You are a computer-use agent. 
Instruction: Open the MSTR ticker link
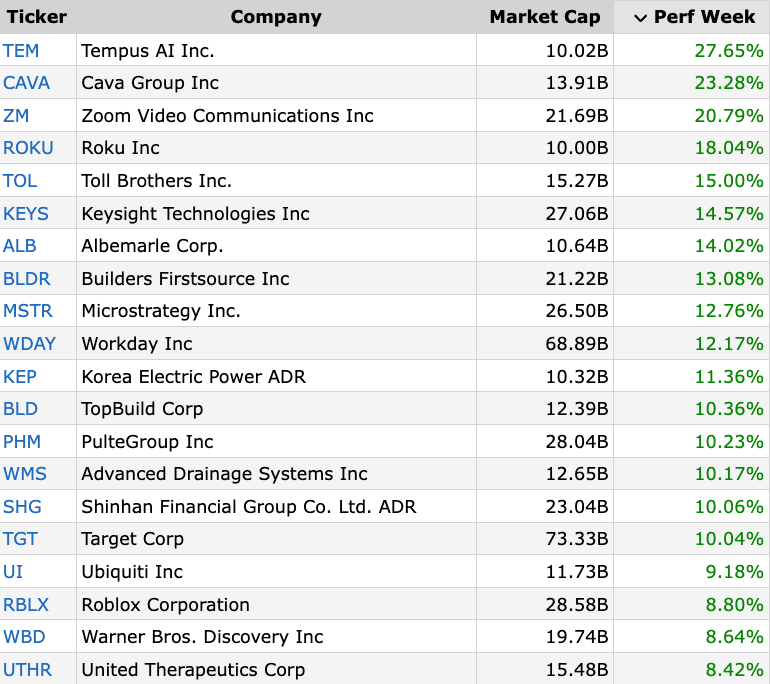(28, 311)
